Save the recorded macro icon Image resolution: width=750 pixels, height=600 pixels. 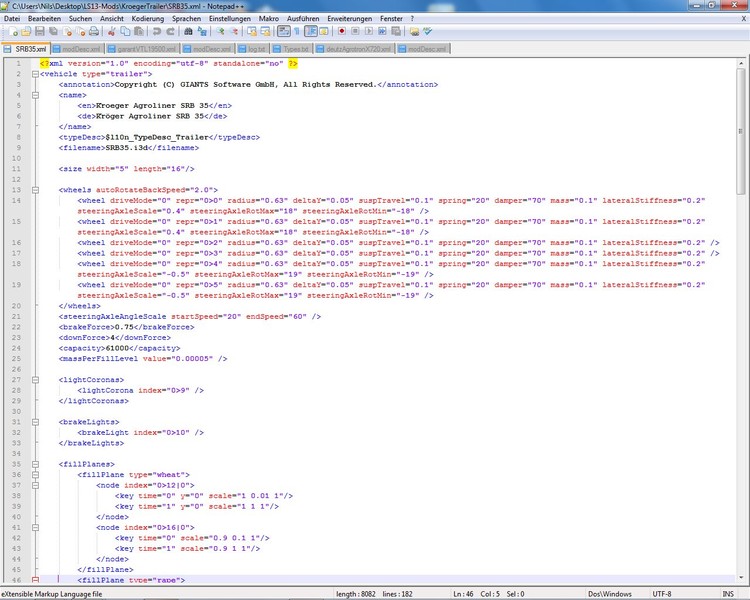(396, 32)
